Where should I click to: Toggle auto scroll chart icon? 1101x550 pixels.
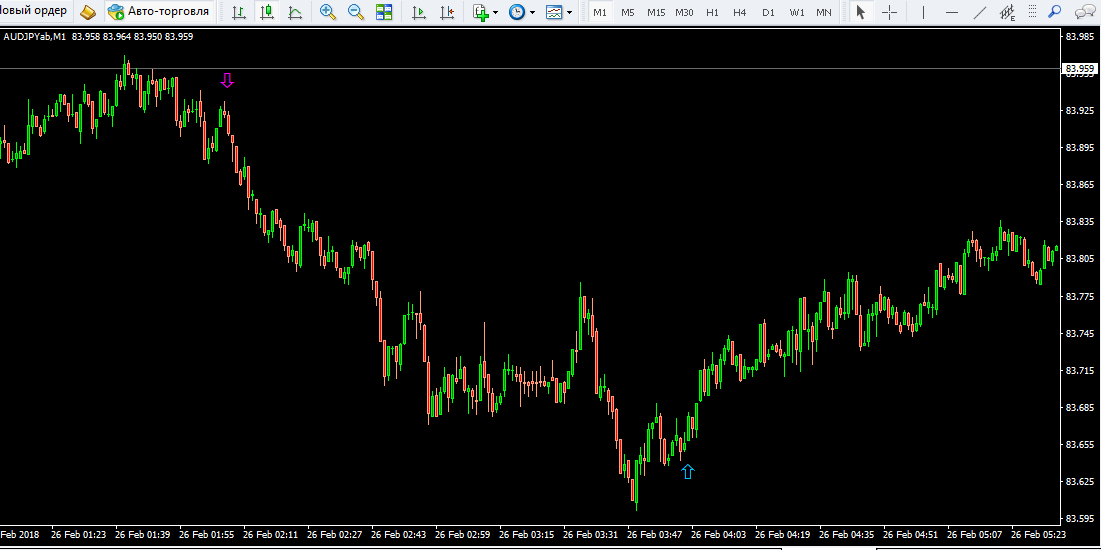coord(419,12)
